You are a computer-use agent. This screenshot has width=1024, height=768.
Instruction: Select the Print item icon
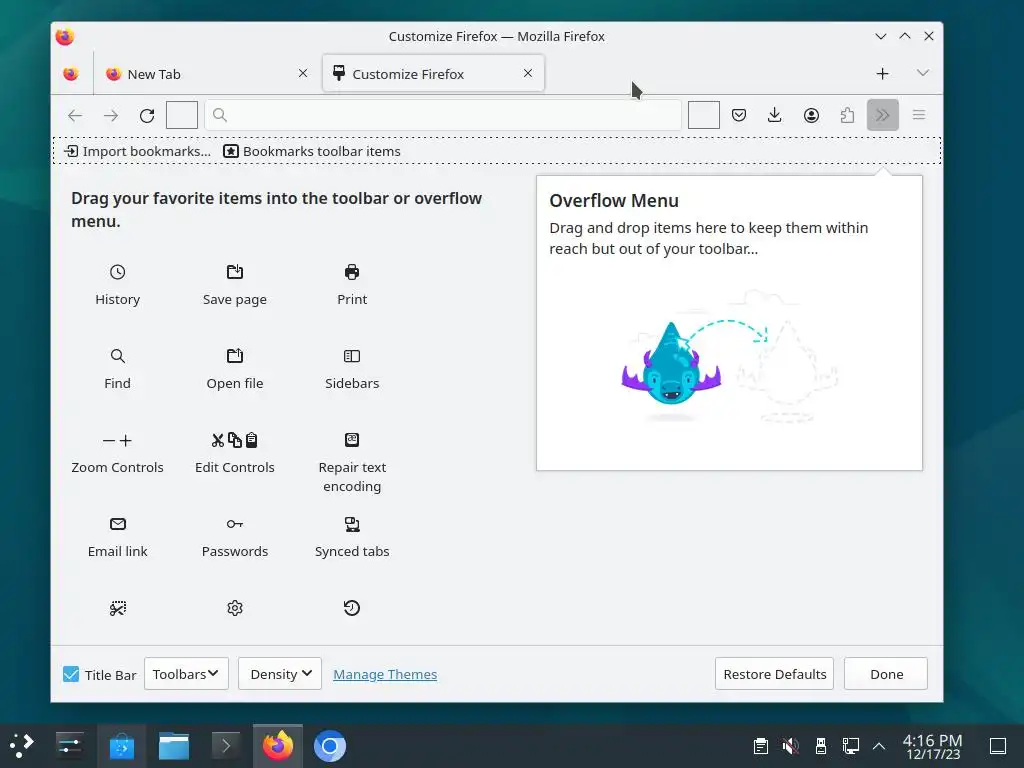coord(352,272)
